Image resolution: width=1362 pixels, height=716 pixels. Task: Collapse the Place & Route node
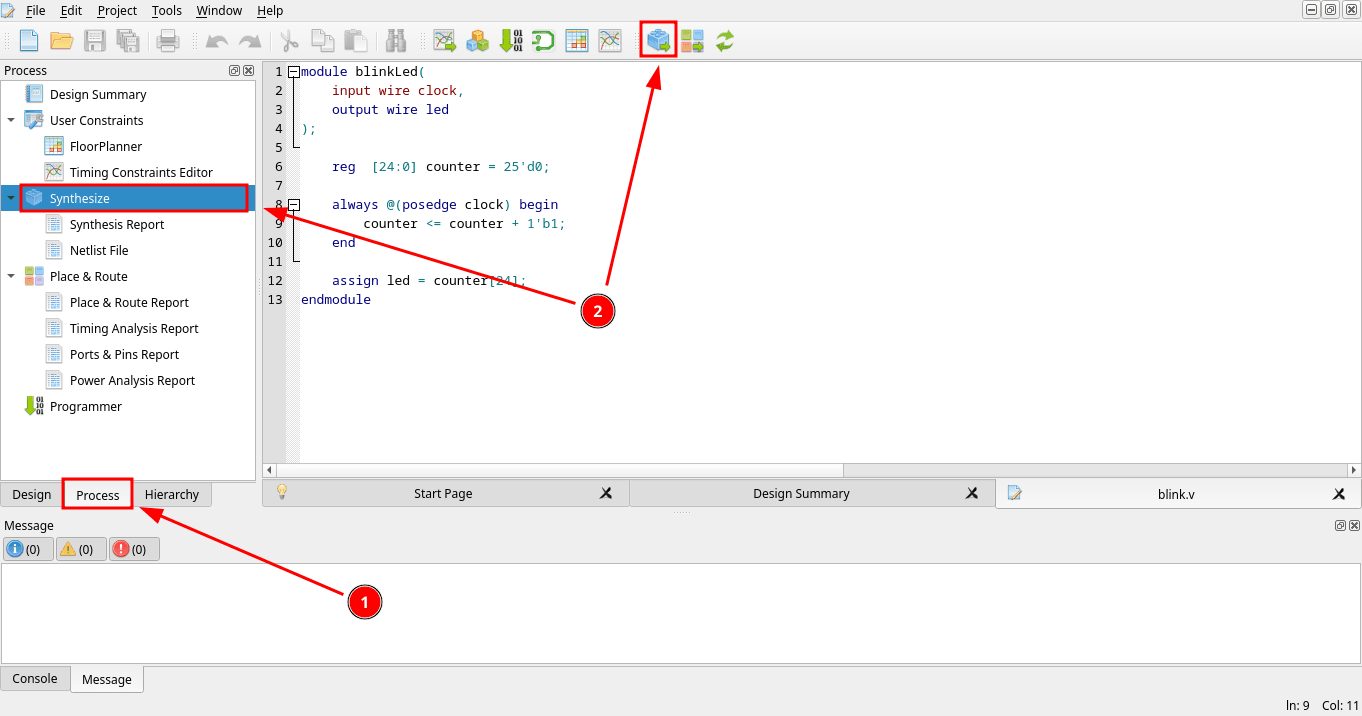click(11, 276)
